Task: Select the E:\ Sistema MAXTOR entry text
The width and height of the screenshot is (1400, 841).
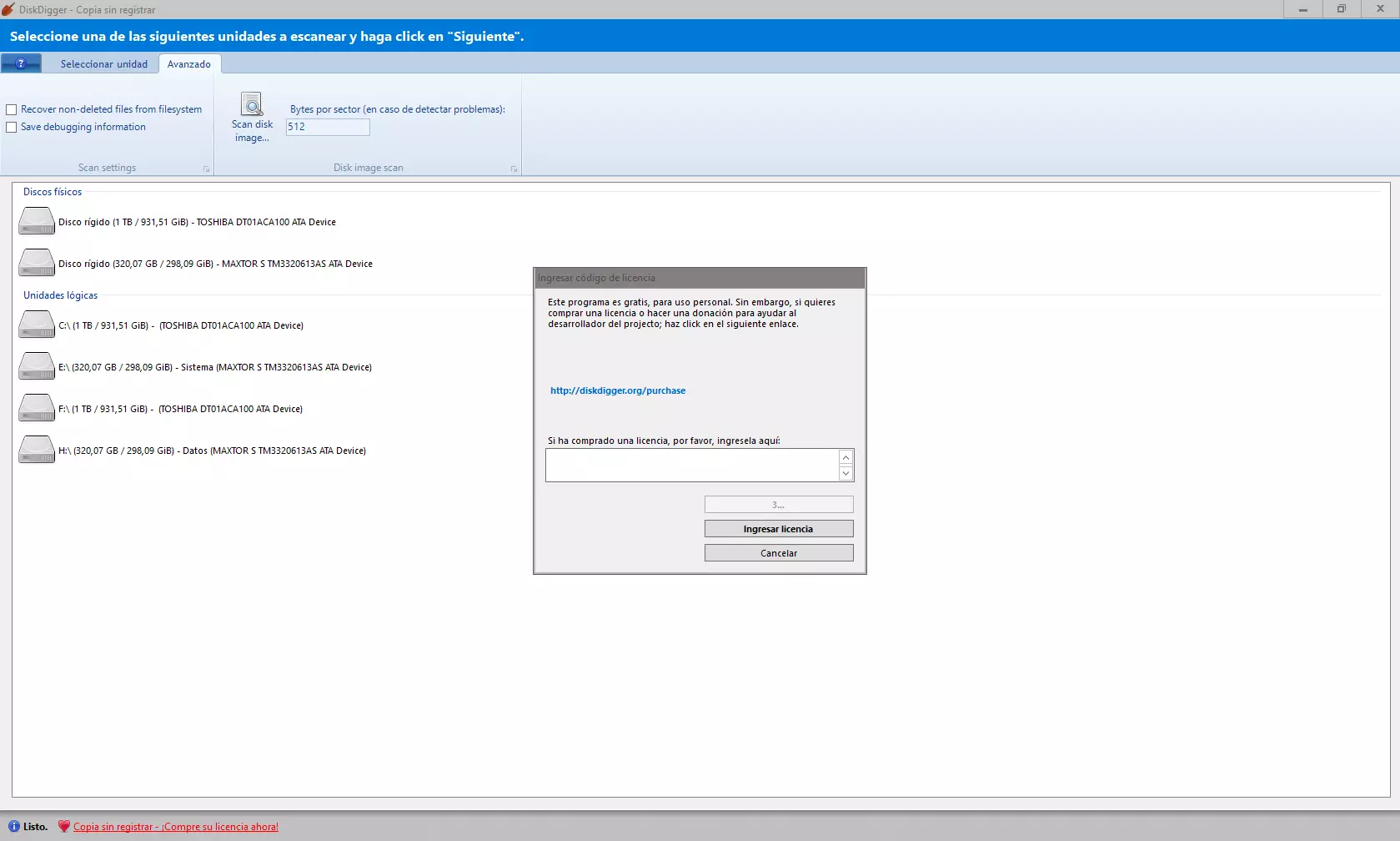Action: [x=215, y=367]
